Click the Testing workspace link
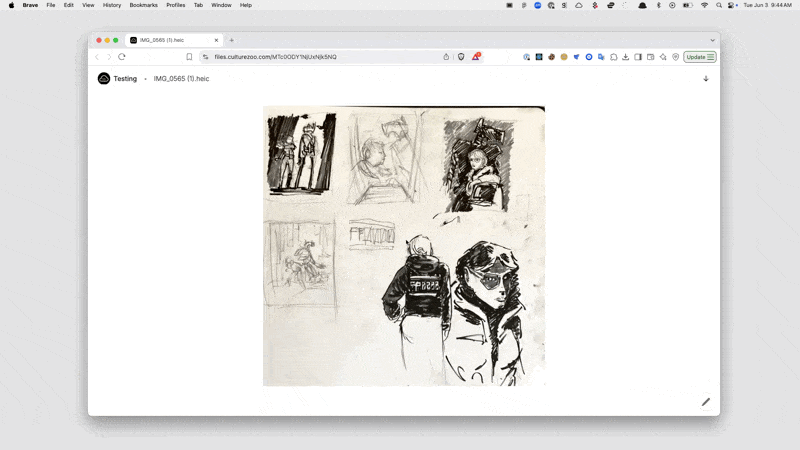This screenshot has height=450, width=800. [125, 78]
